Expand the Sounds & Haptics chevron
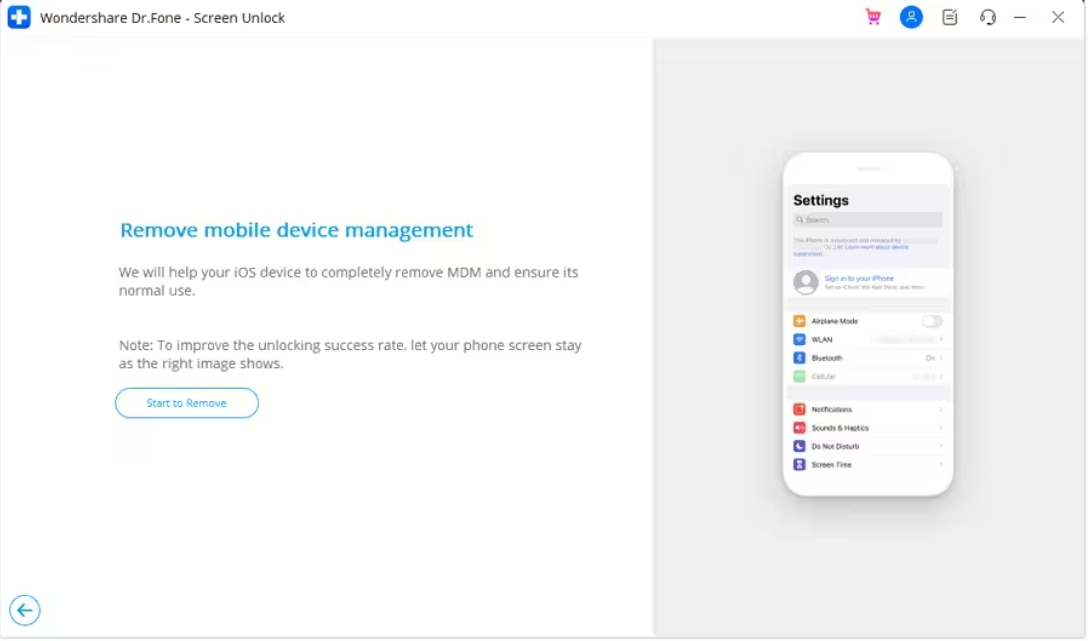The image size is (1088, 641). pos(941,428)
